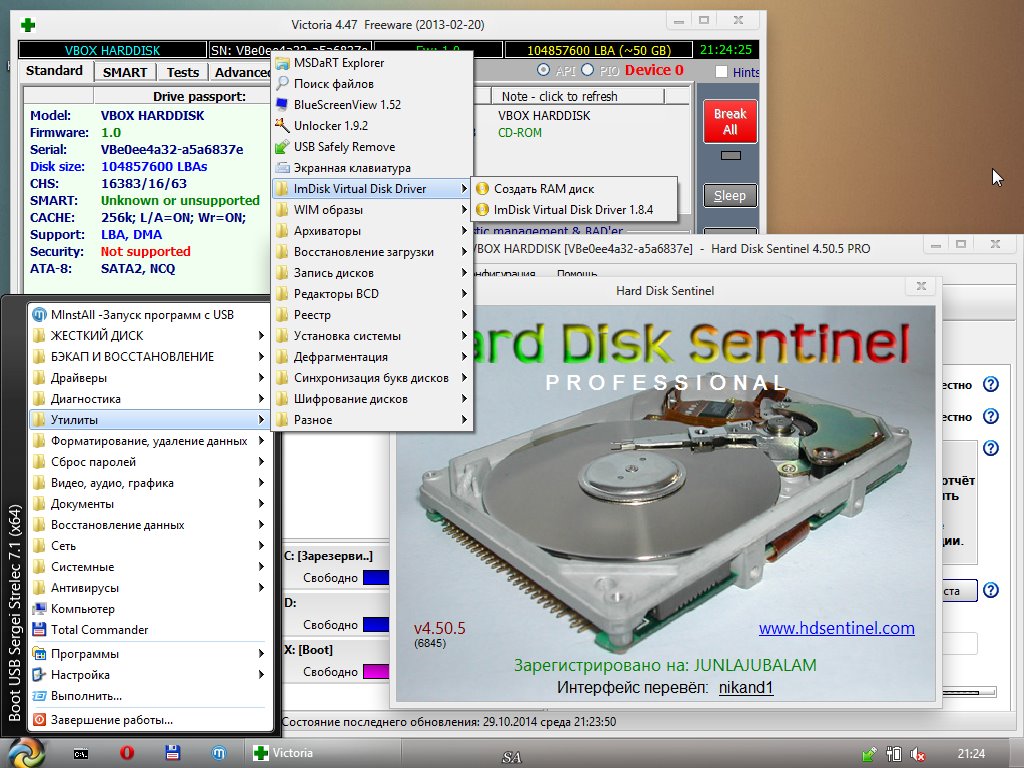Select CD-ROM entry in device list

(520, 133)
